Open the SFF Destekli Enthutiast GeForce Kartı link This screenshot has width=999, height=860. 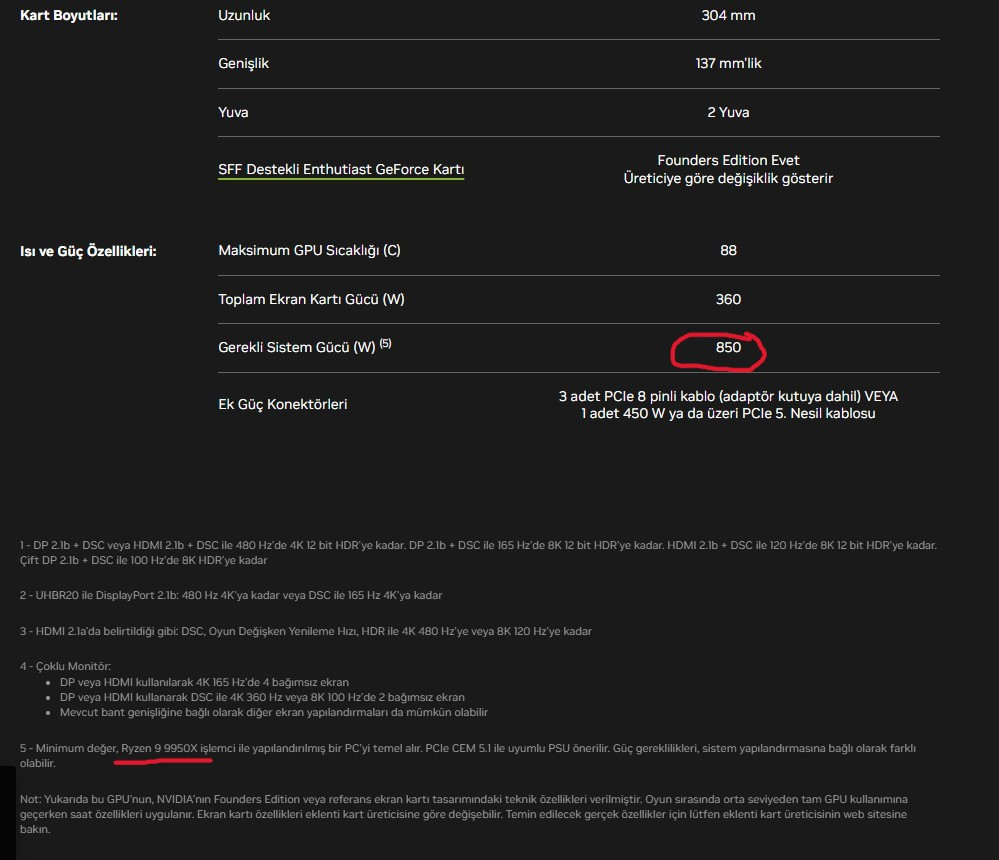341,169
